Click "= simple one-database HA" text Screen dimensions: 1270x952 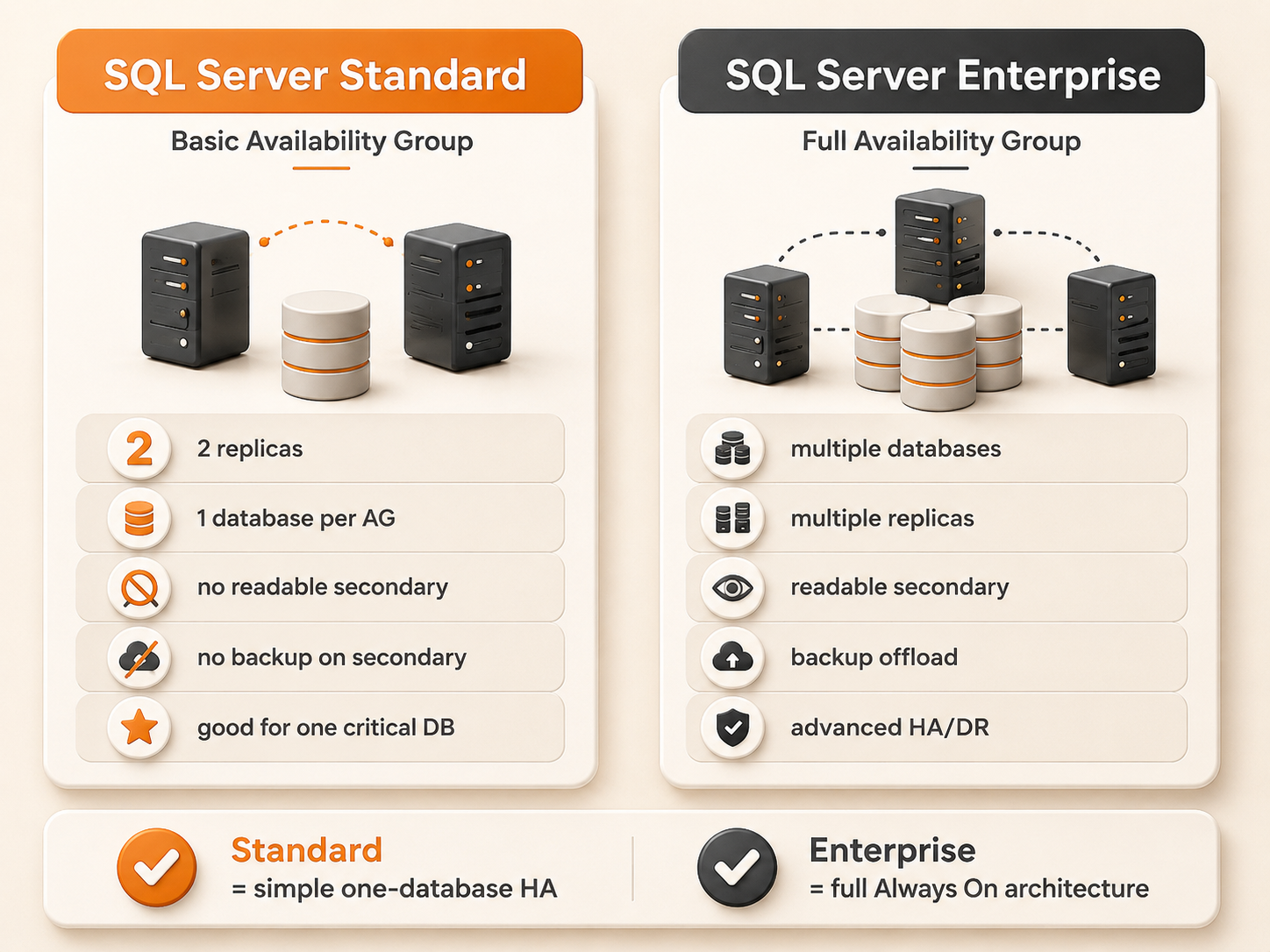pos(394,889)
